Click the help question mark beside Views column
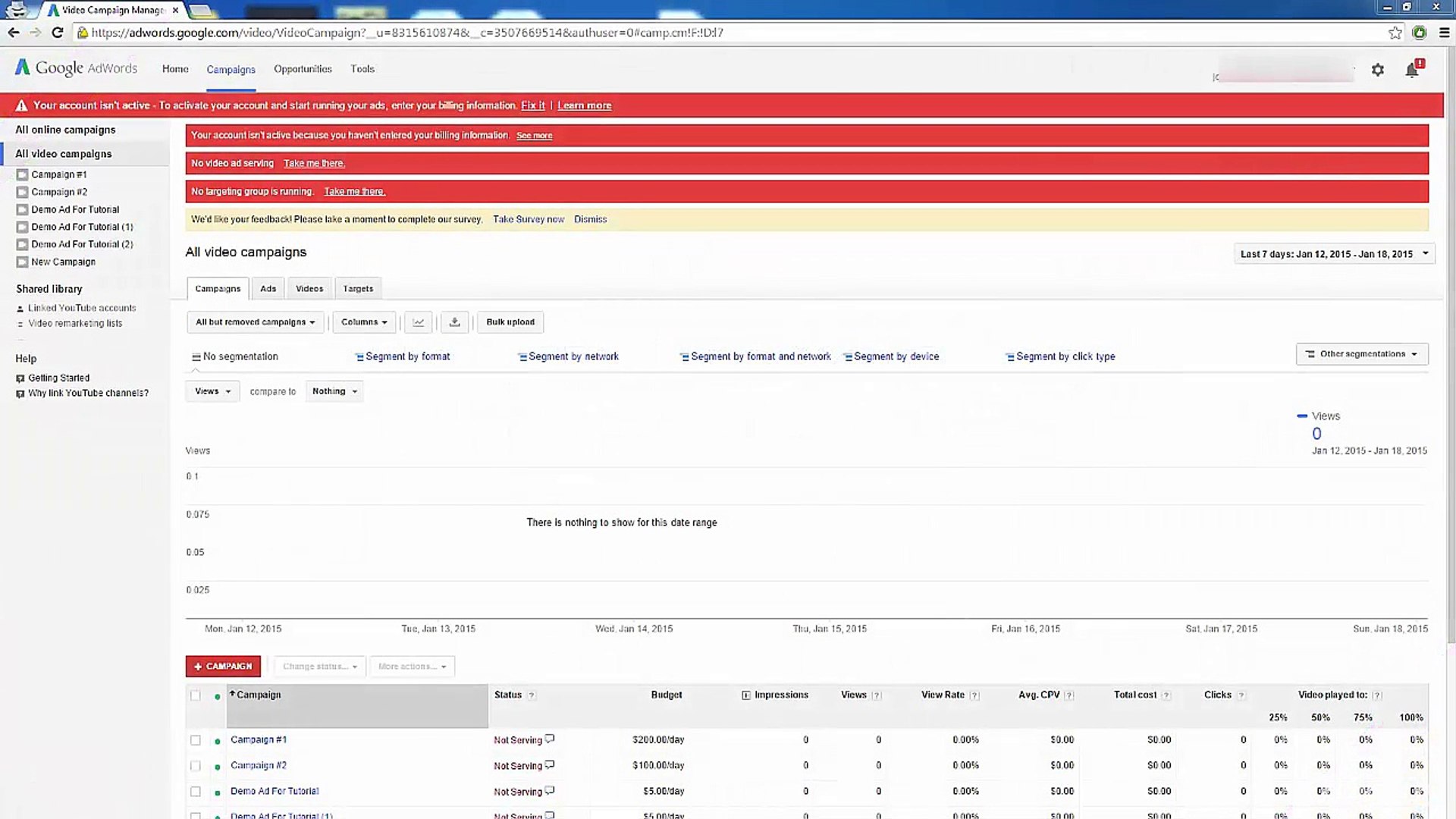The width and height of the screenshot is (1456, 819). click(x=876, y=695)
